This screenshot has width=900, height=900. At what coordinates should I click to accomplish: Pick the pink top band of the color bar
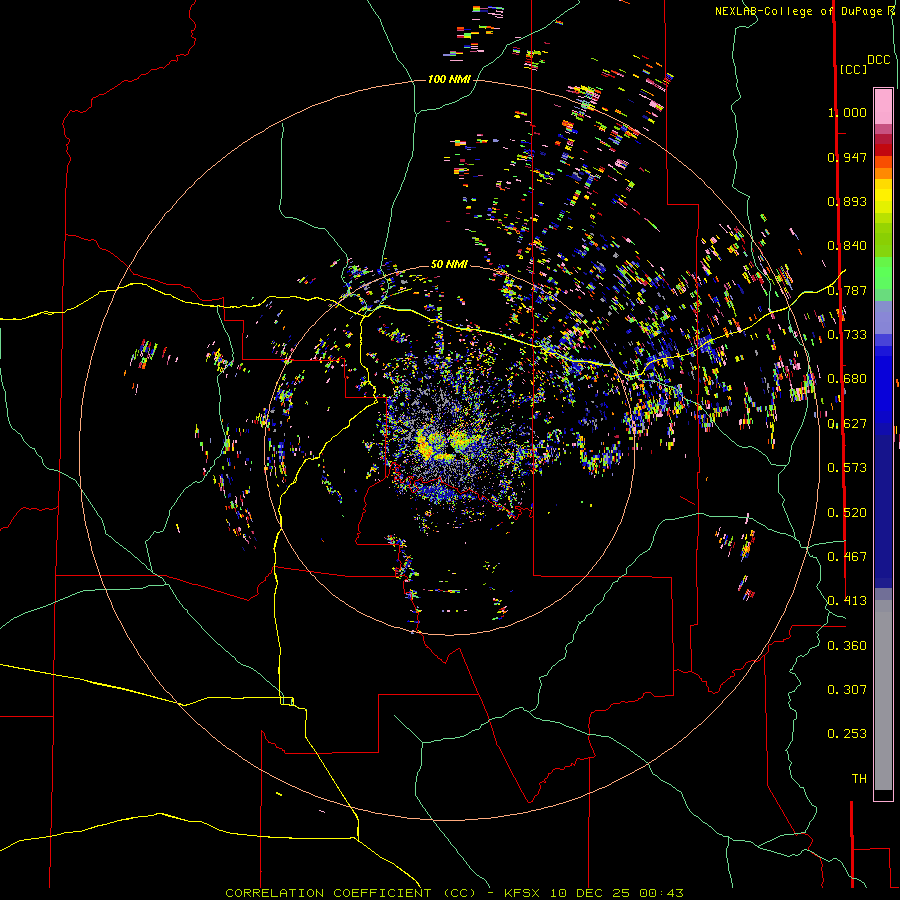tap(883, 106)
